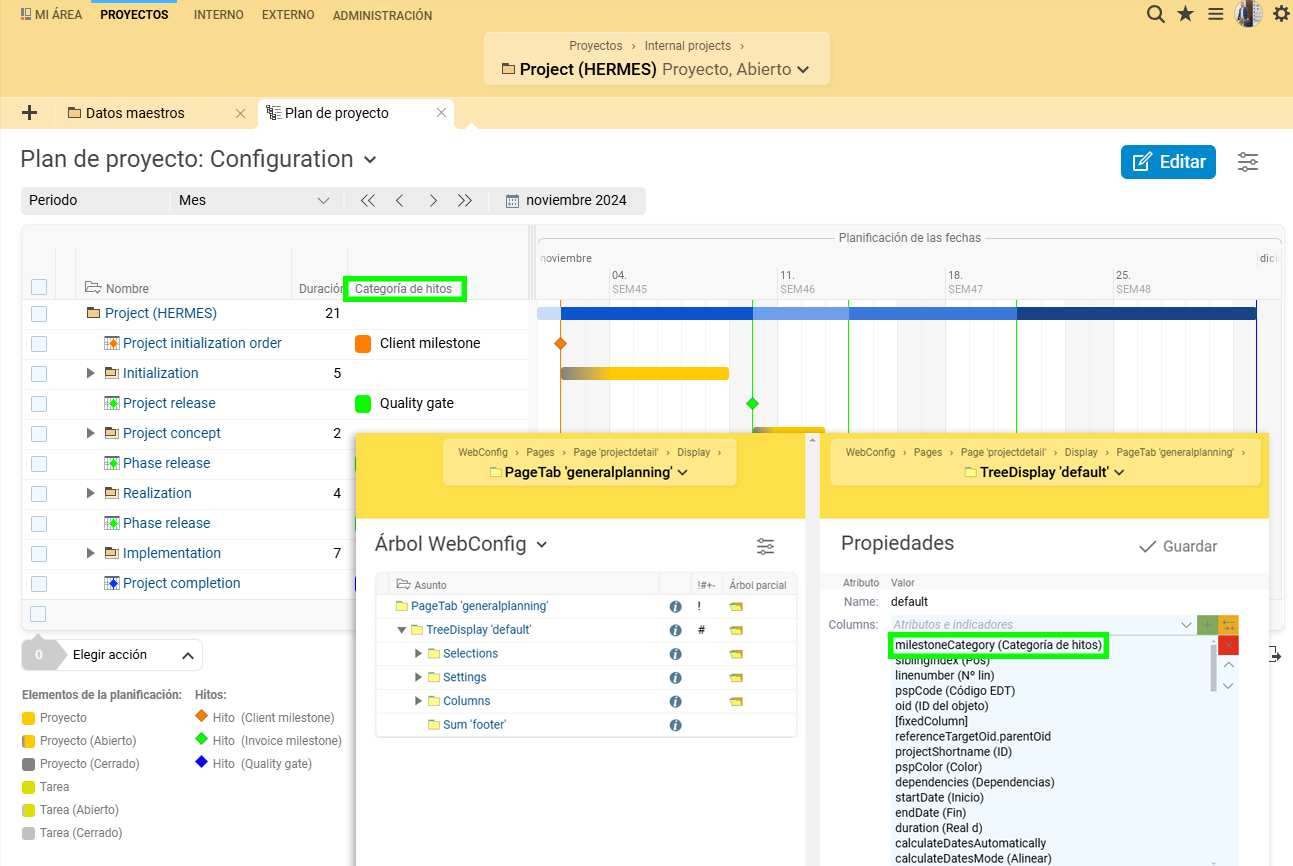Jump to first period with double-left arrows
Image resolution: width=1293 pixels, height=866 pixels.
pyautogui.click(x=367, y=200)
